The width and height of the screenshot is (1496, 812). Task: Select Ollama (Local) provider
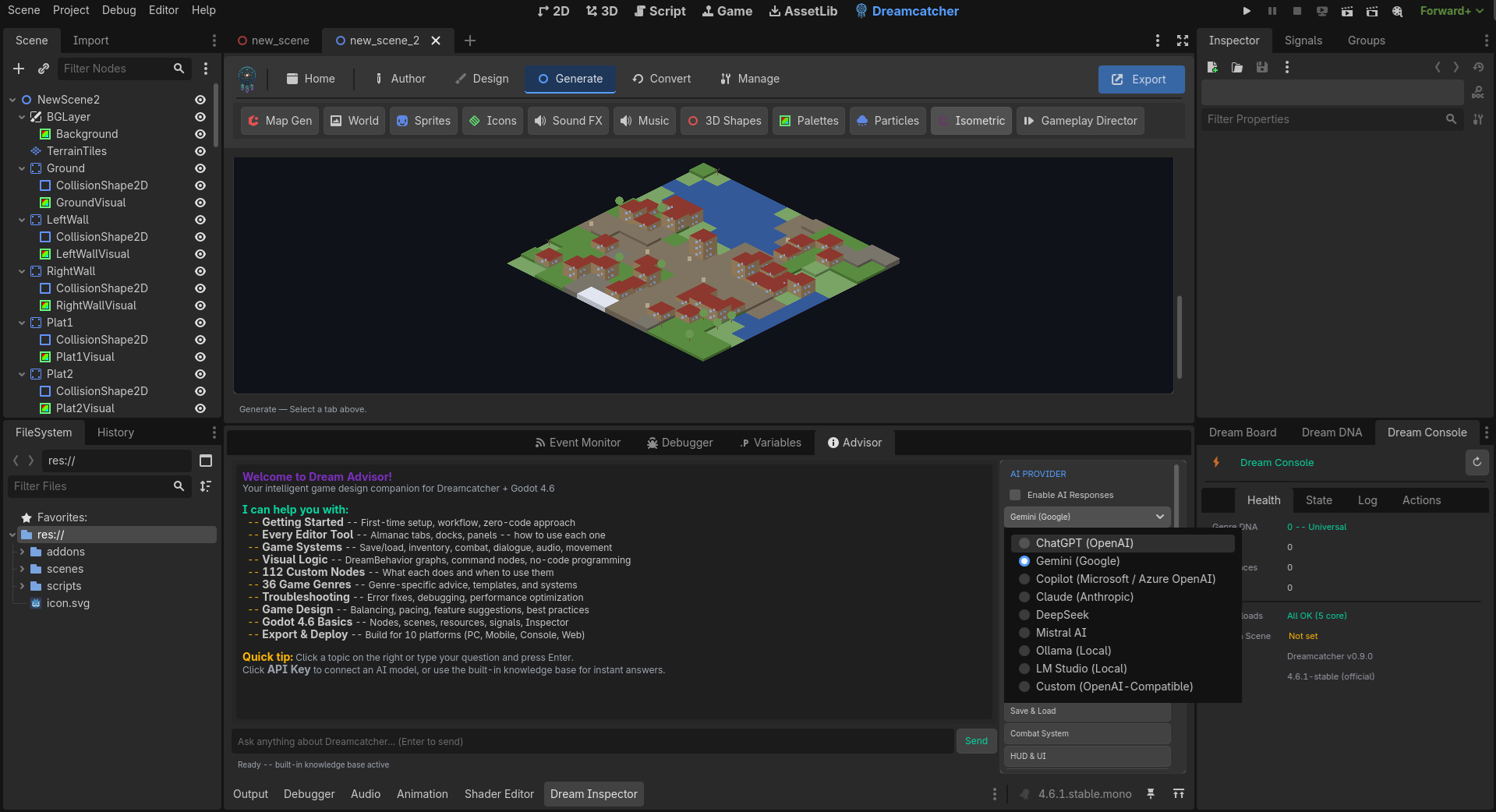1123,651
